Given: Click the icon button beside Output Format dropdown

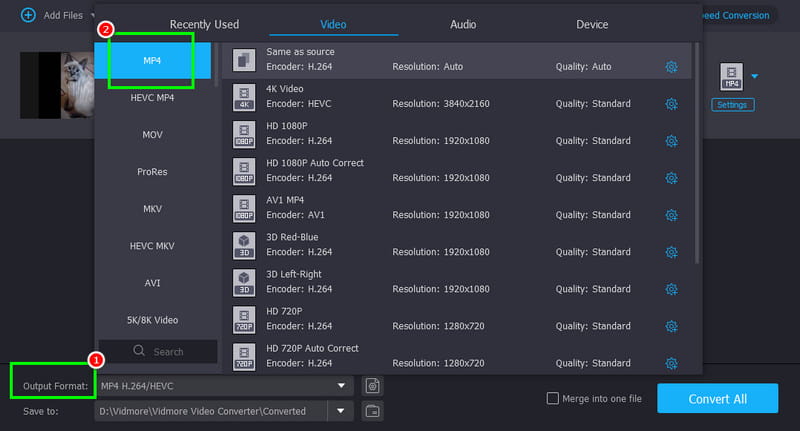Looking at the screenshot, I should [372, 386].
